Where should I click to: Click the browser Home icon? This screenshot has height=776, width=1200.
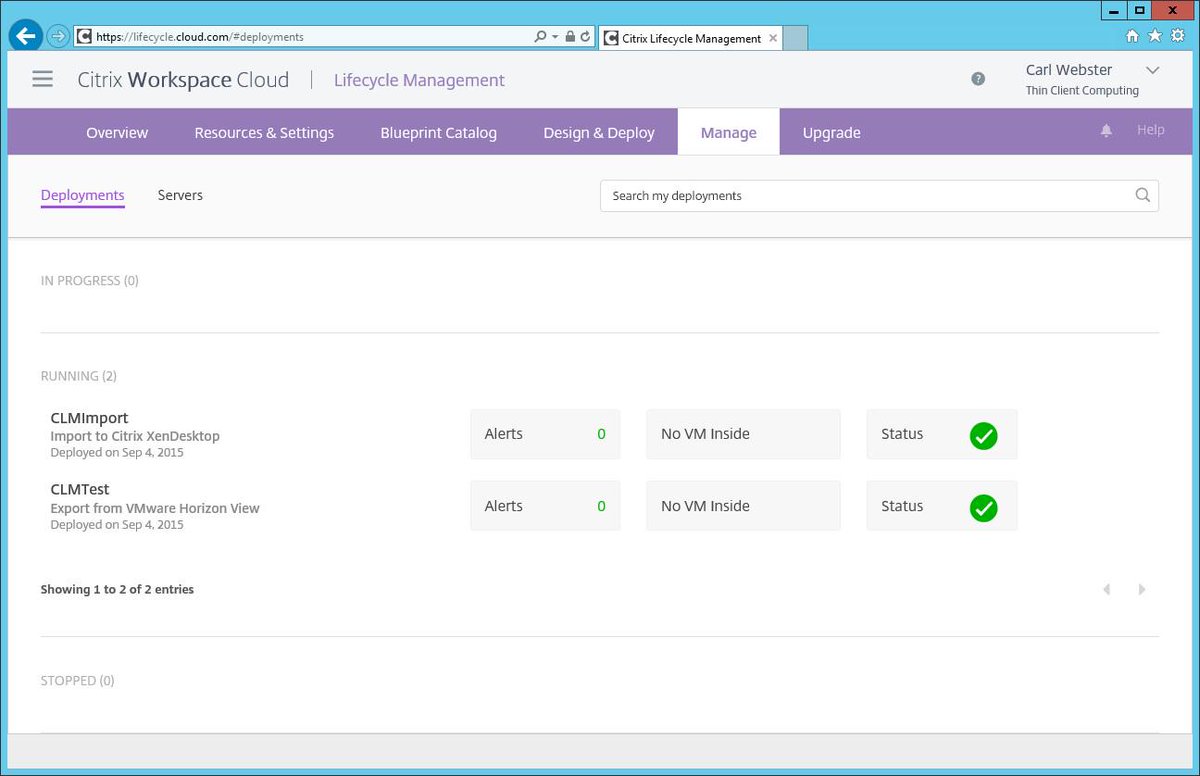[1133, 36]
